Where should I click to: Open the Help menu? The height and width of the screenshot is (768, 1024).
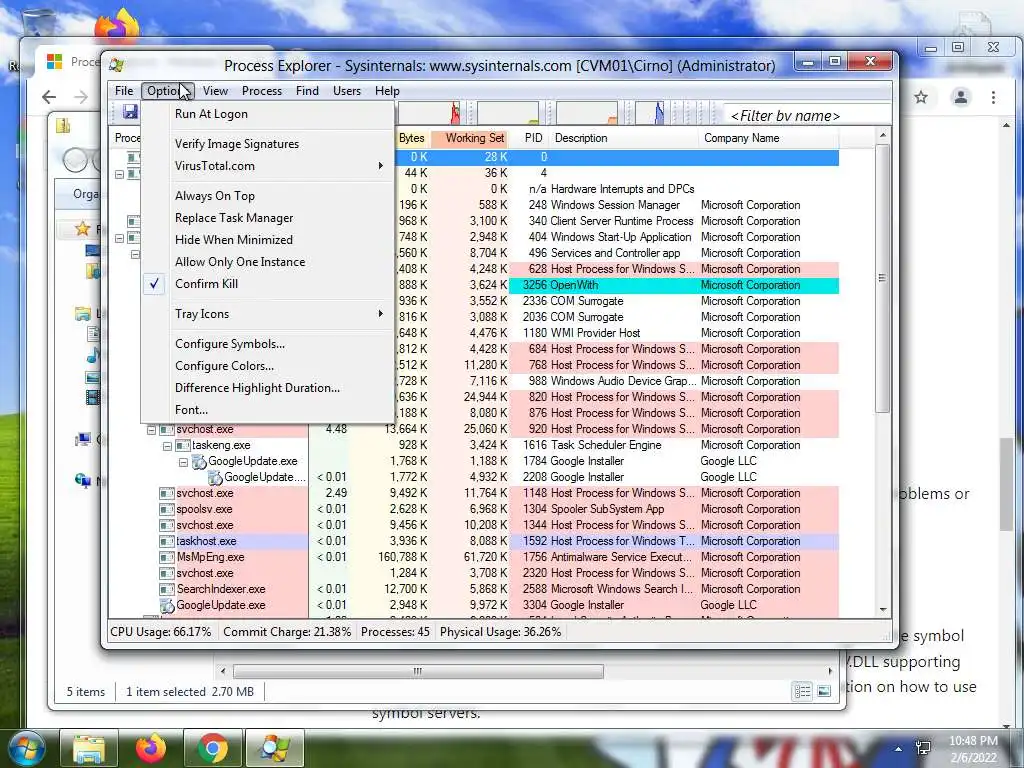387,91
